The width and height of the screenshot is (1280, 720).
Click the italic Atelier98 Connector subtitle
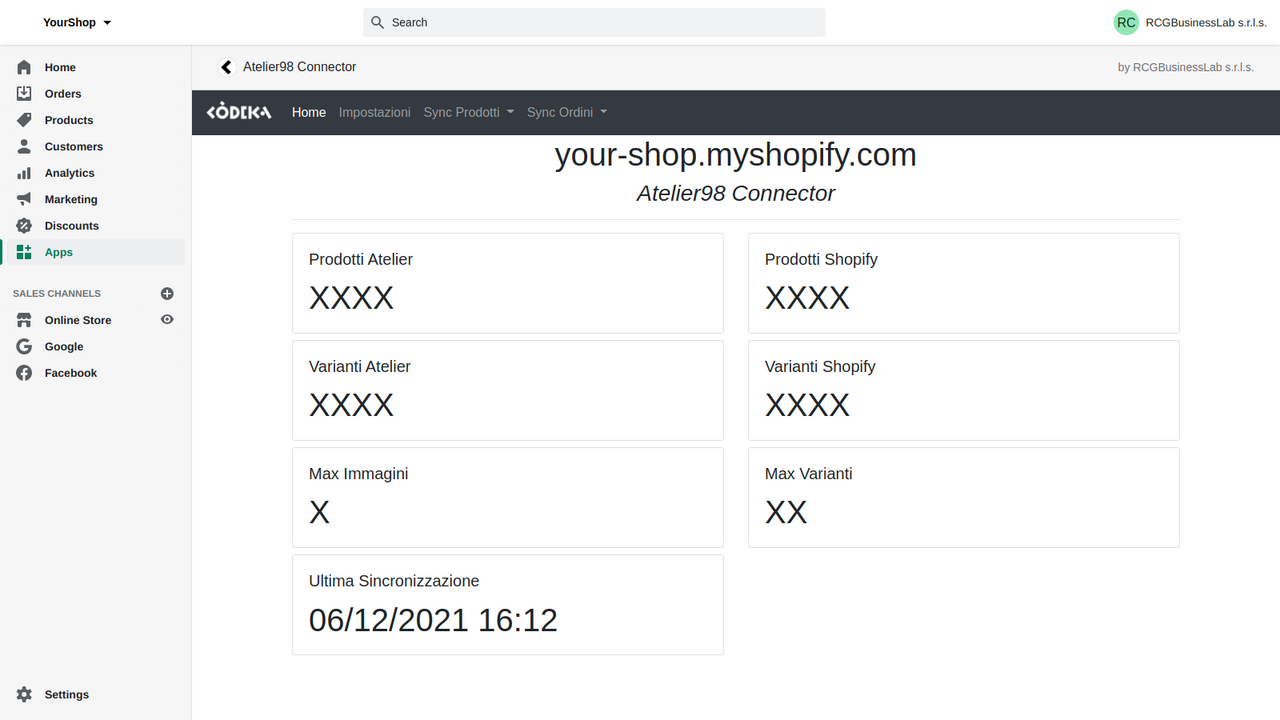736,193
